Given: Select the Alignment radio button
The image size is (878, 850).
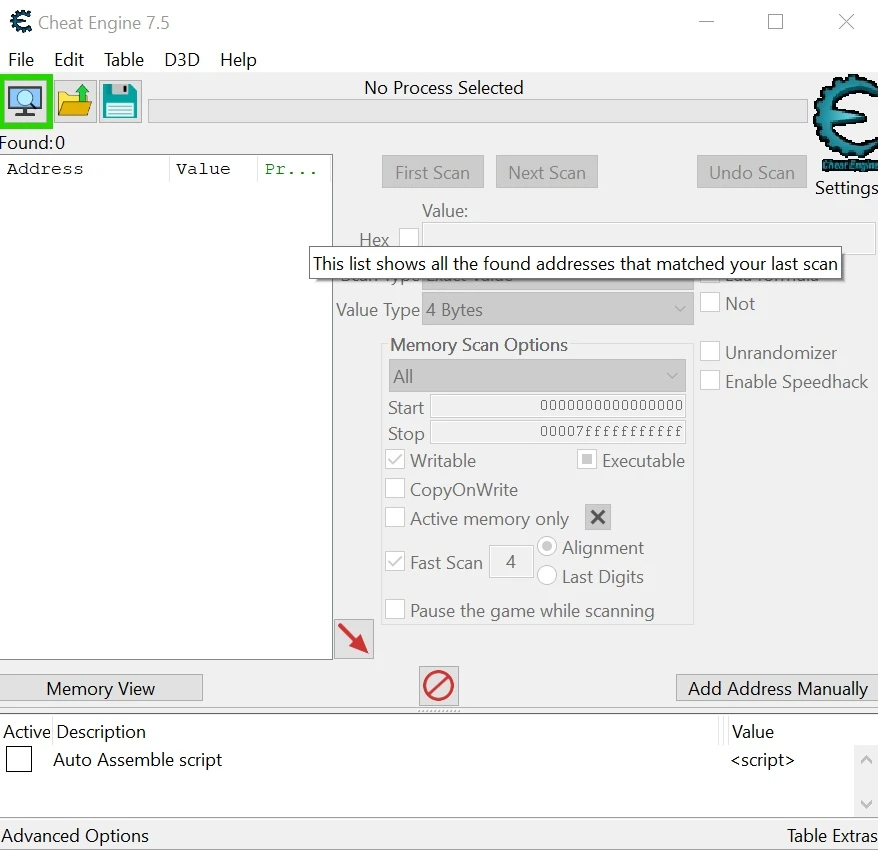Looking at the screenshot, I should pyautogui.click(x=547, y=547).
